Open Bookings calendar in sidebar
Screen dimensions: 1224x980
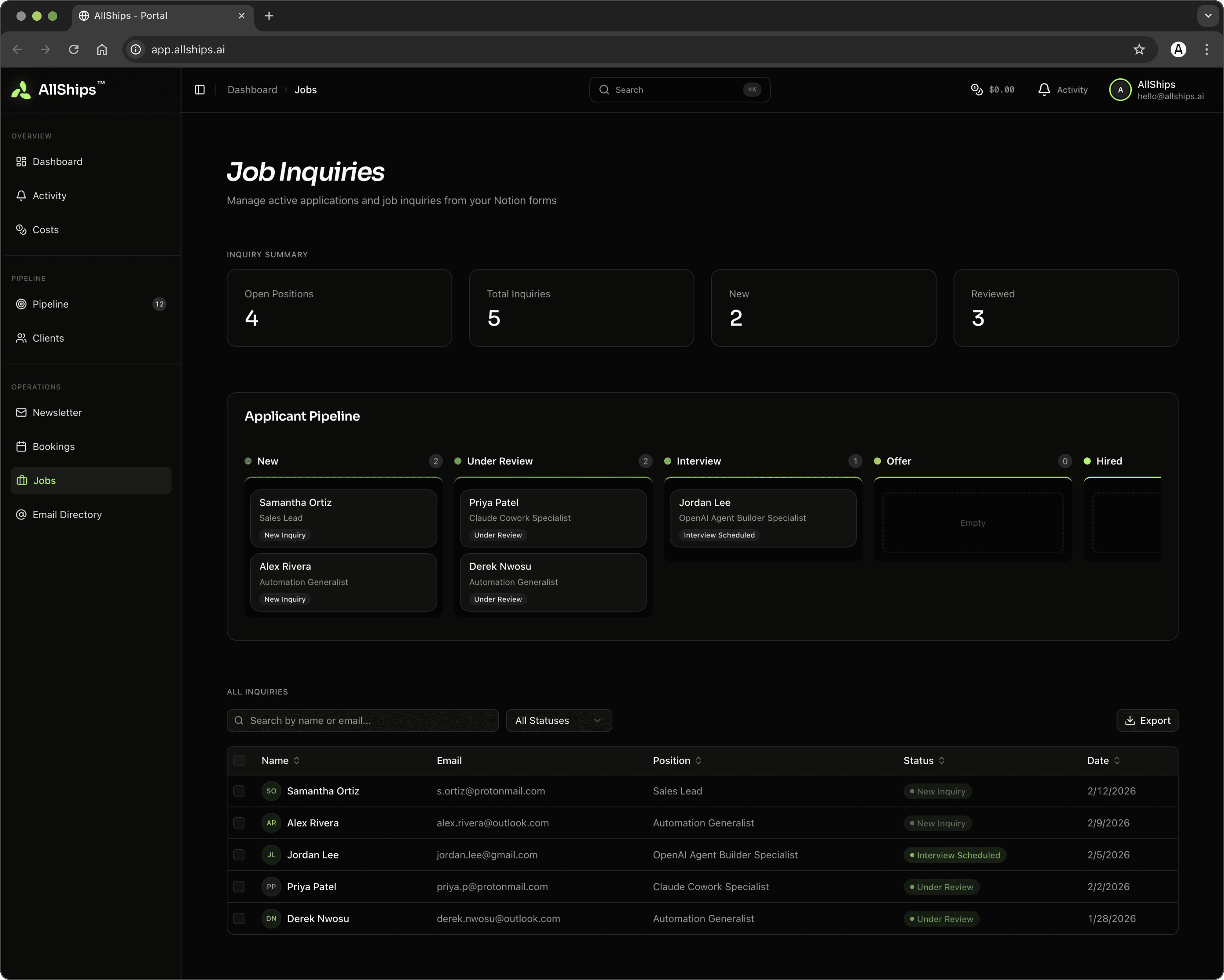(53, 446)
